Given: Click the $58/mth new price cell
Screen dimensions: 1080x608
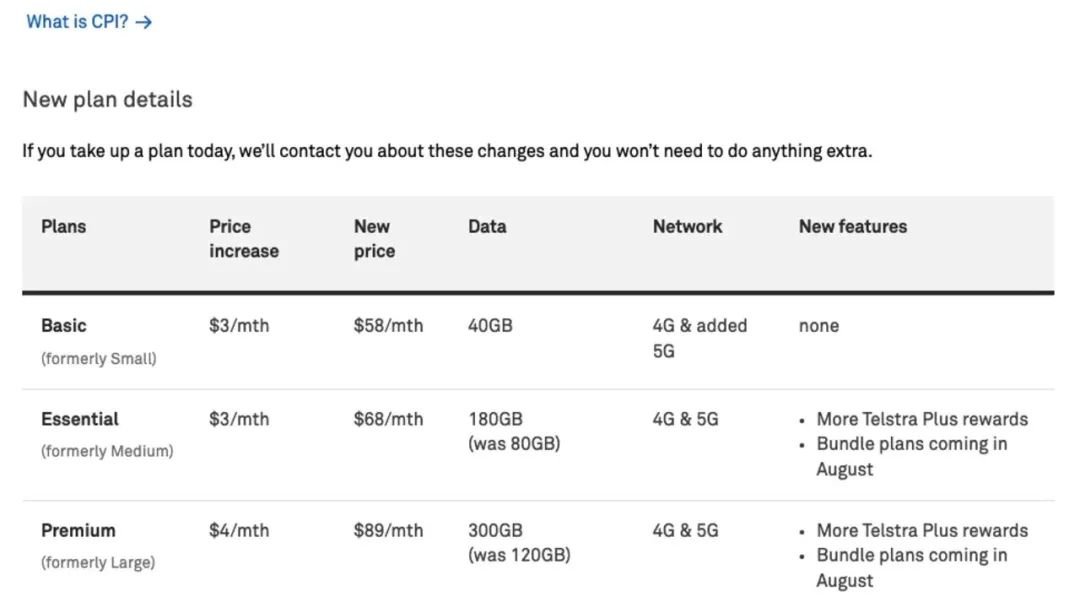Looking at the screenshot, I should [388, 326].
